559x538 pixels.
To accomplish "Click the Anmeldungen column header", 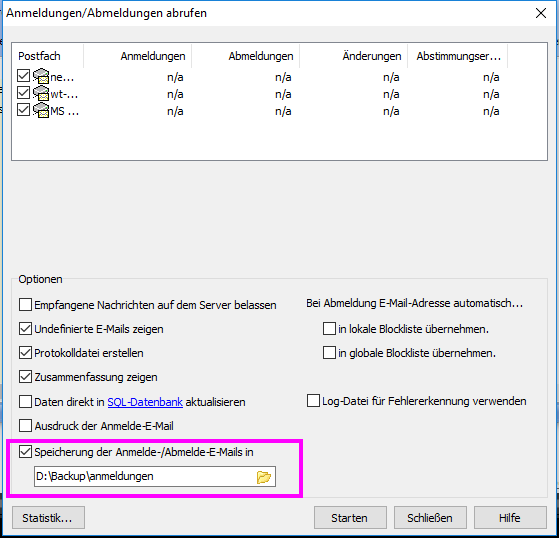I will coord(138,56).
